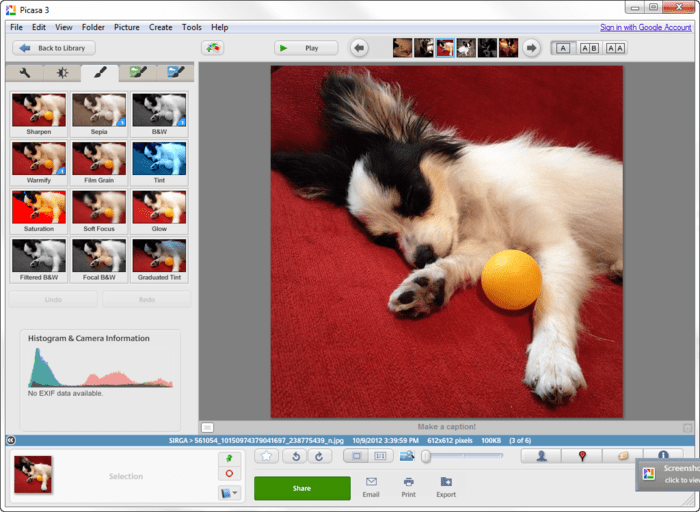Open the Places map pin panel
Screen dimensions: 700x512
click(x=582, y=456)
